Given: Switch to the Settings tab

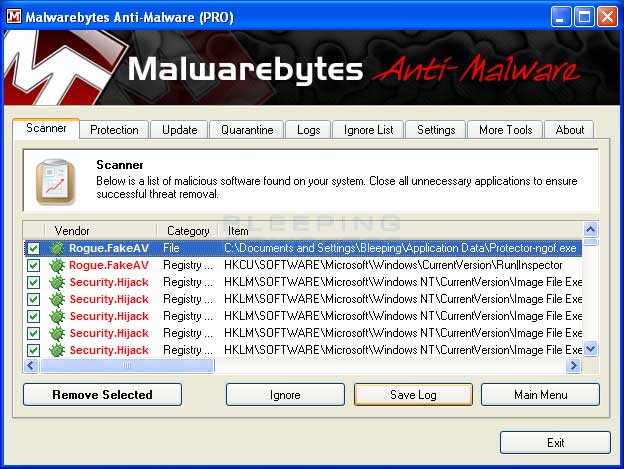Looking at the screenshot, I should pos(436,130).
